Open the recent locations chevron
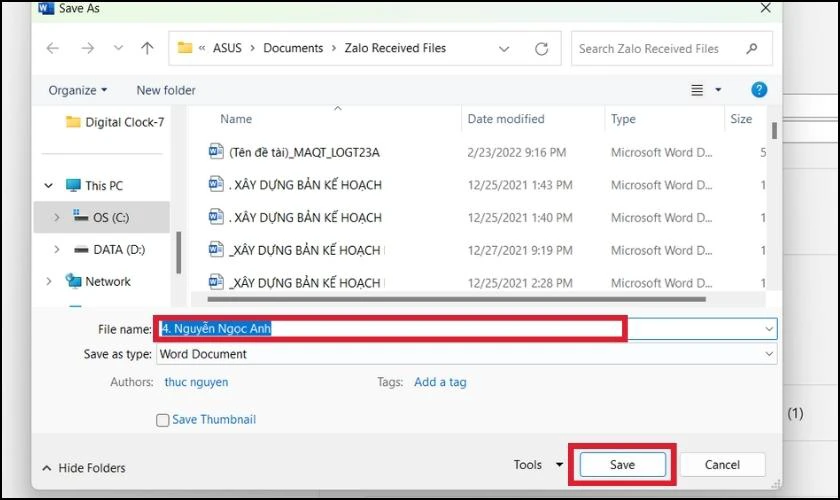 118,48
